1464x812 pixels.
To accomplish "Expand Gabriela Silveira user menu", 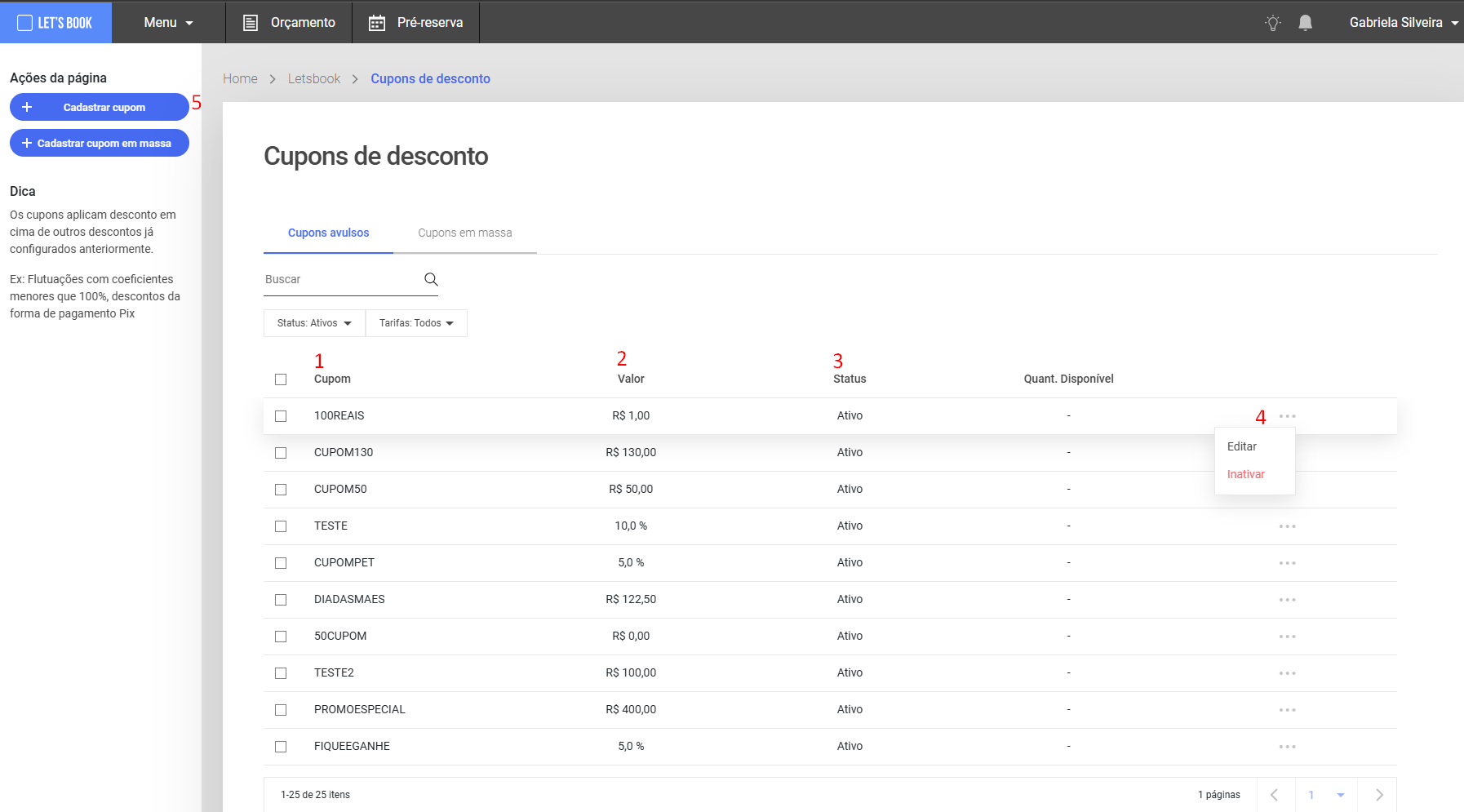I will coord(1404,23).
